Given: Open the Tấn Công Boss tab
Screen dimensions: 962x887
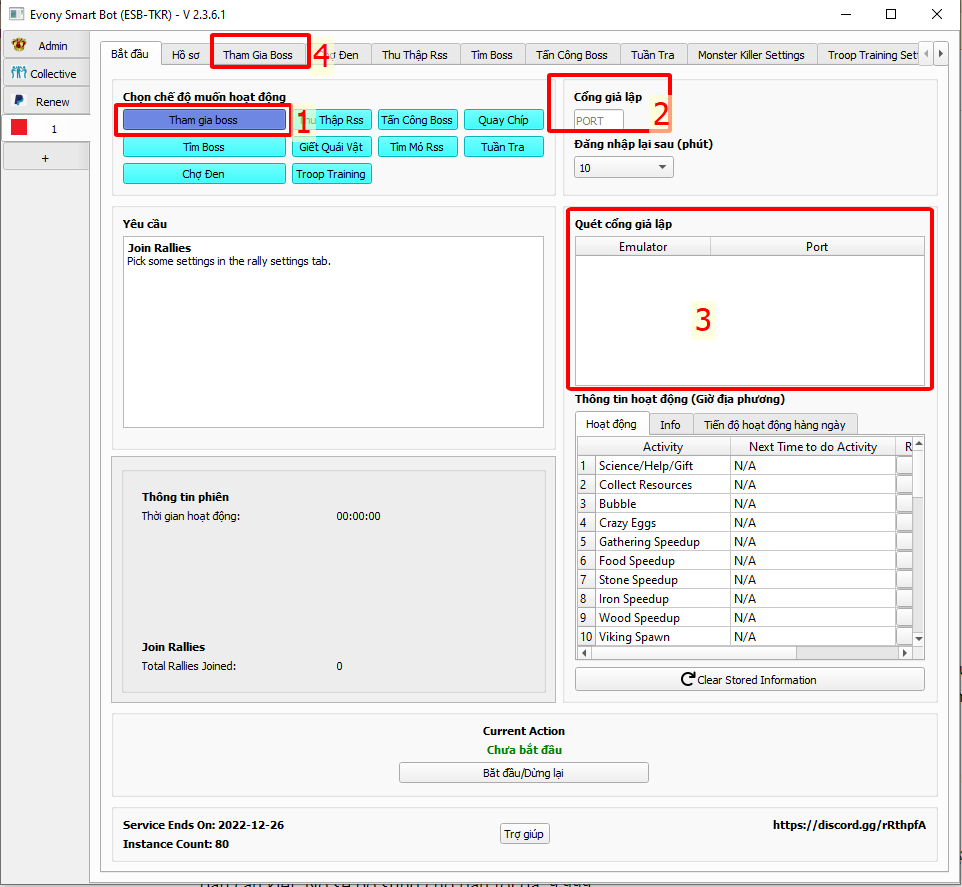Looking at the screenshot, I should [x=572, y=55].
